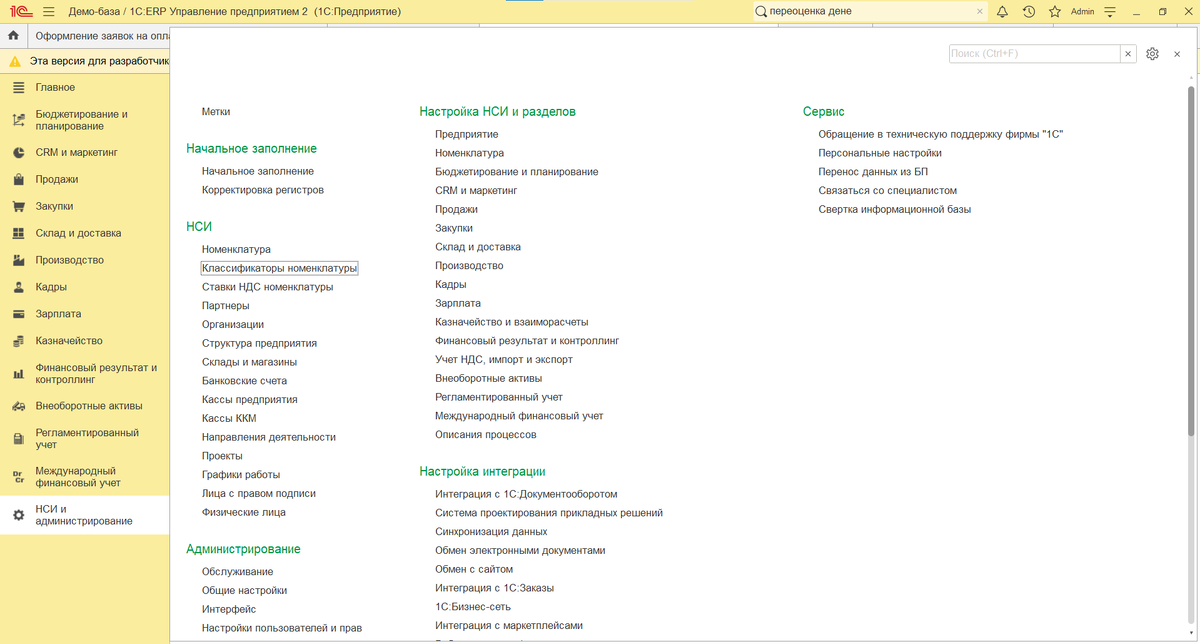
Task: Open the Кадры person icon
Action: point(17,287)
